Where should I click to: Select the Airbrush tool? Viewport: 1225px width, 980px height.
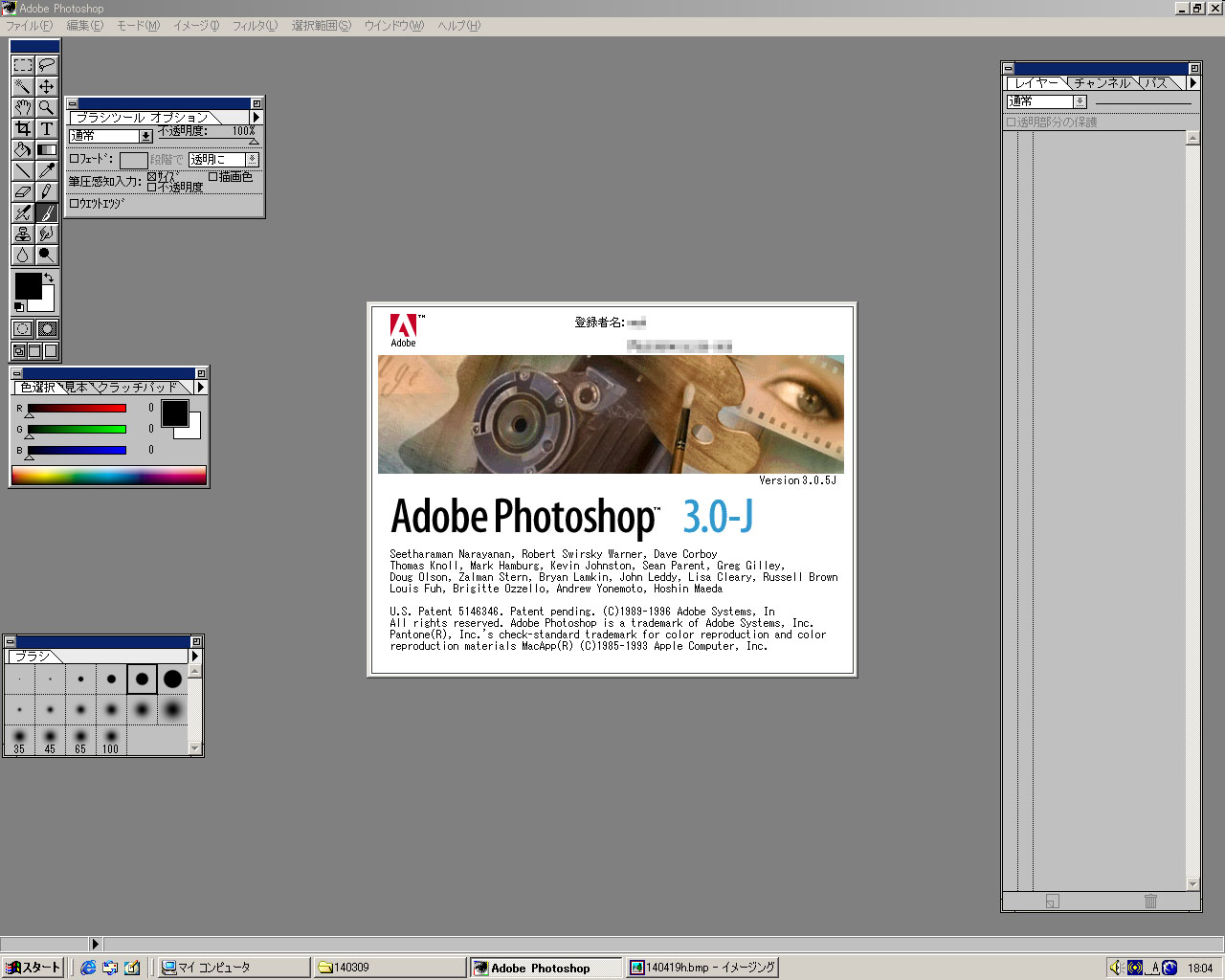point(23,212)
